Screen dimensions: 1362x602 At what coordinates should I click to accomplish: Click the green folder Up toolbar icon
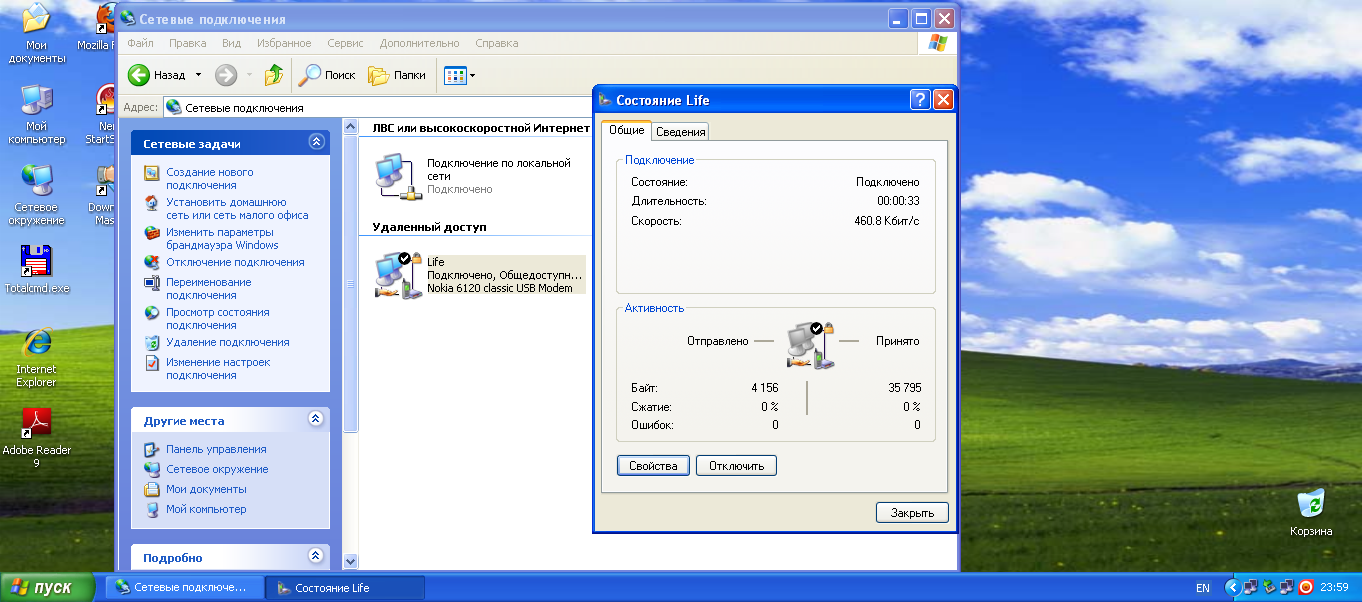point(274,75)
